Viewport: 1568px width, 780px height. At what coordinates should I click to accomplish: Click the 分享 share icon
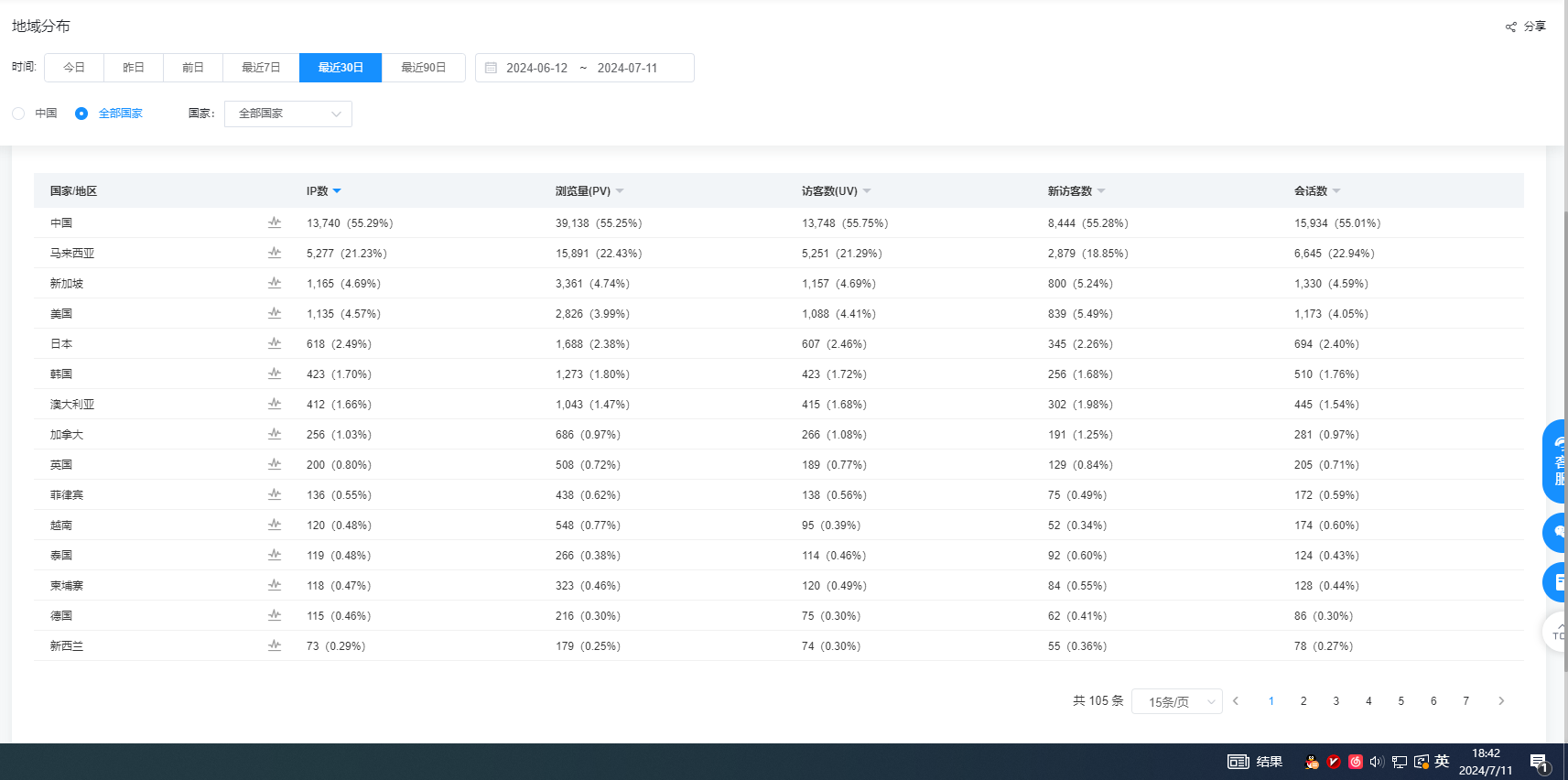1511,27
